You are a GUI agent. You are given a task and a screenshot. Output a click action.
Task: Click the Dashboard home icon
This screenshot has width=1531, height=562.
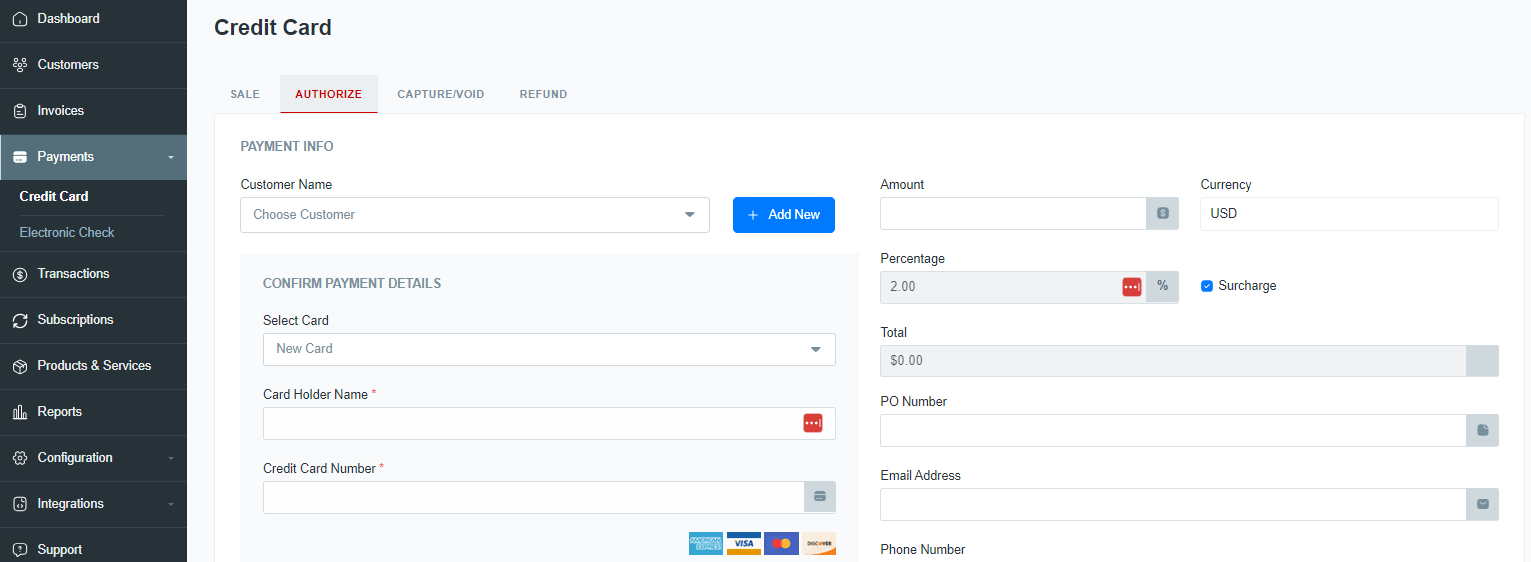pyautogui.click(x=20, y=19)
